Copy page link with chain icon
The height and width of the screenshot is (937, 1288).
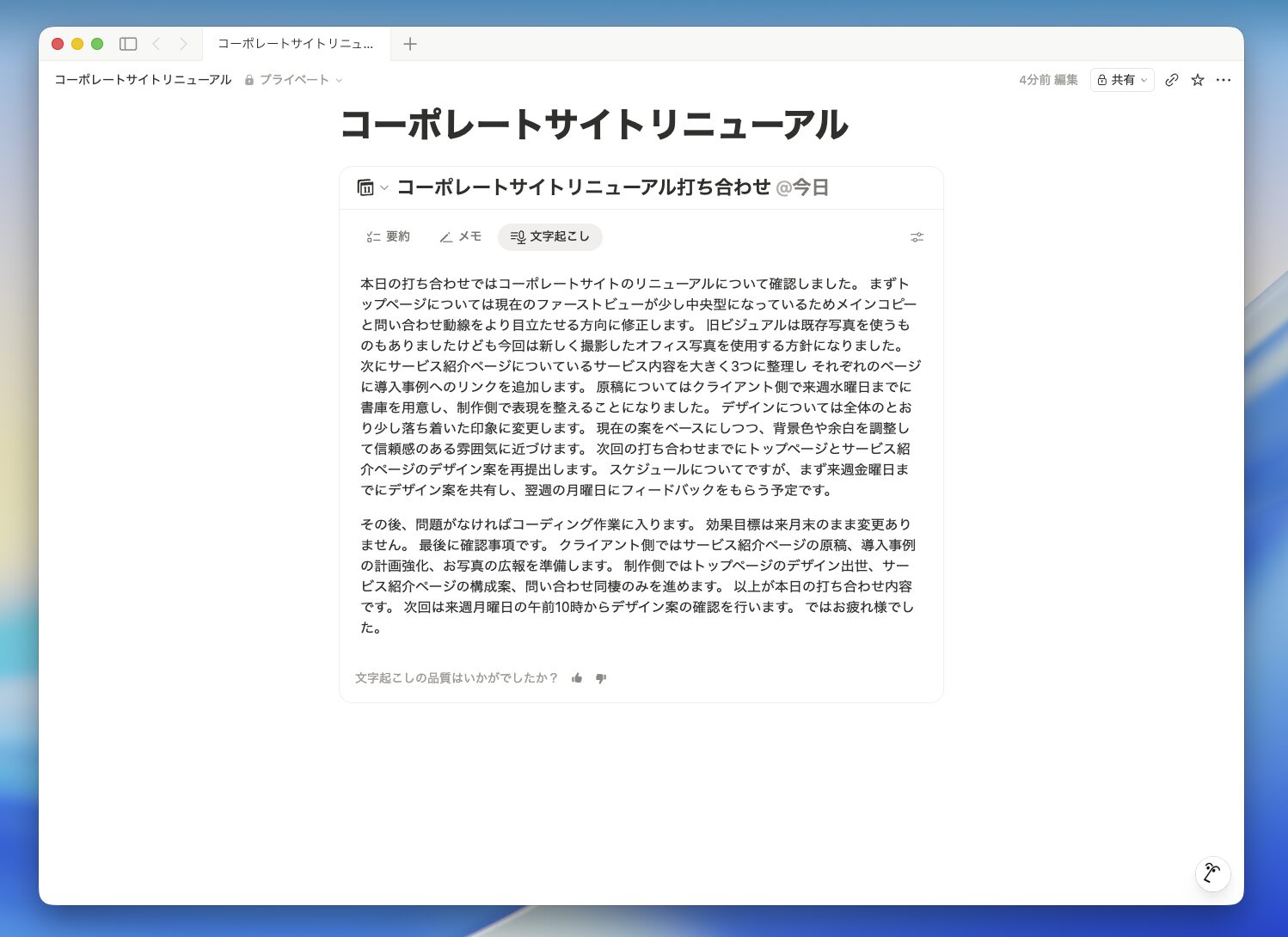pyautogui.click(x=1172, y=80)
